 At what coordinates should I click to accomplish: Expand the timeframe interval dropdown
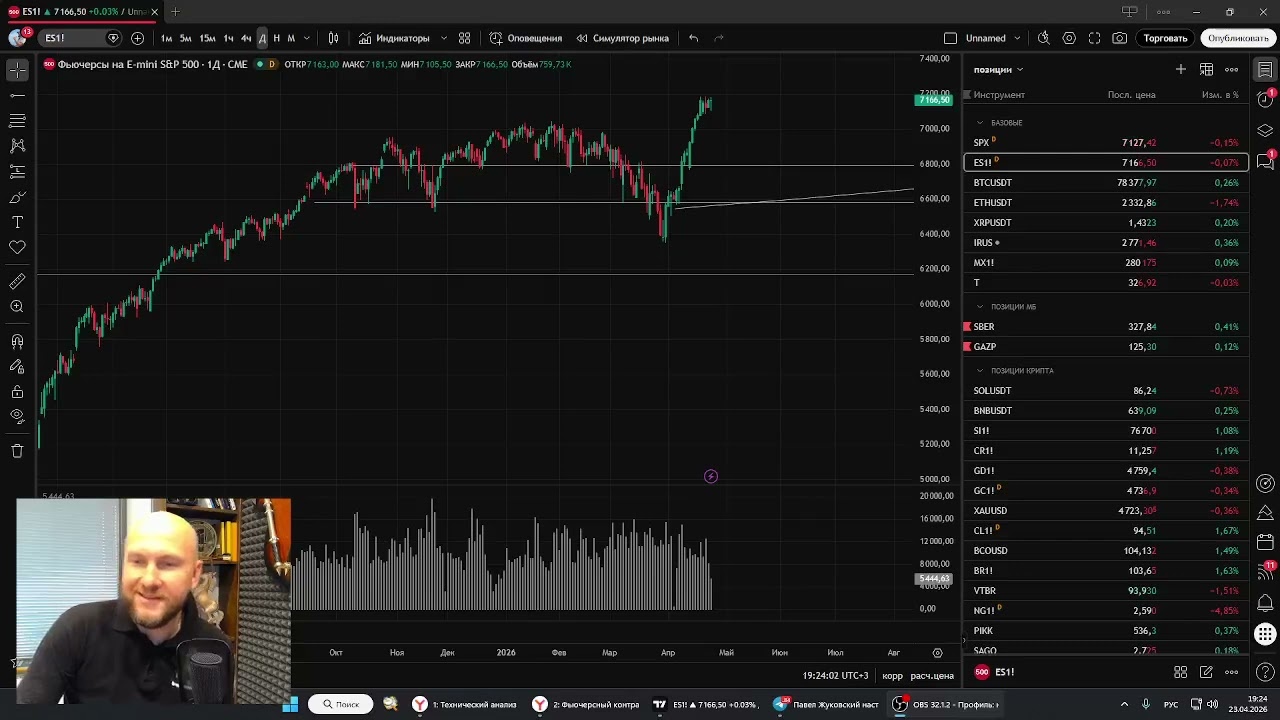click(306, 38)
